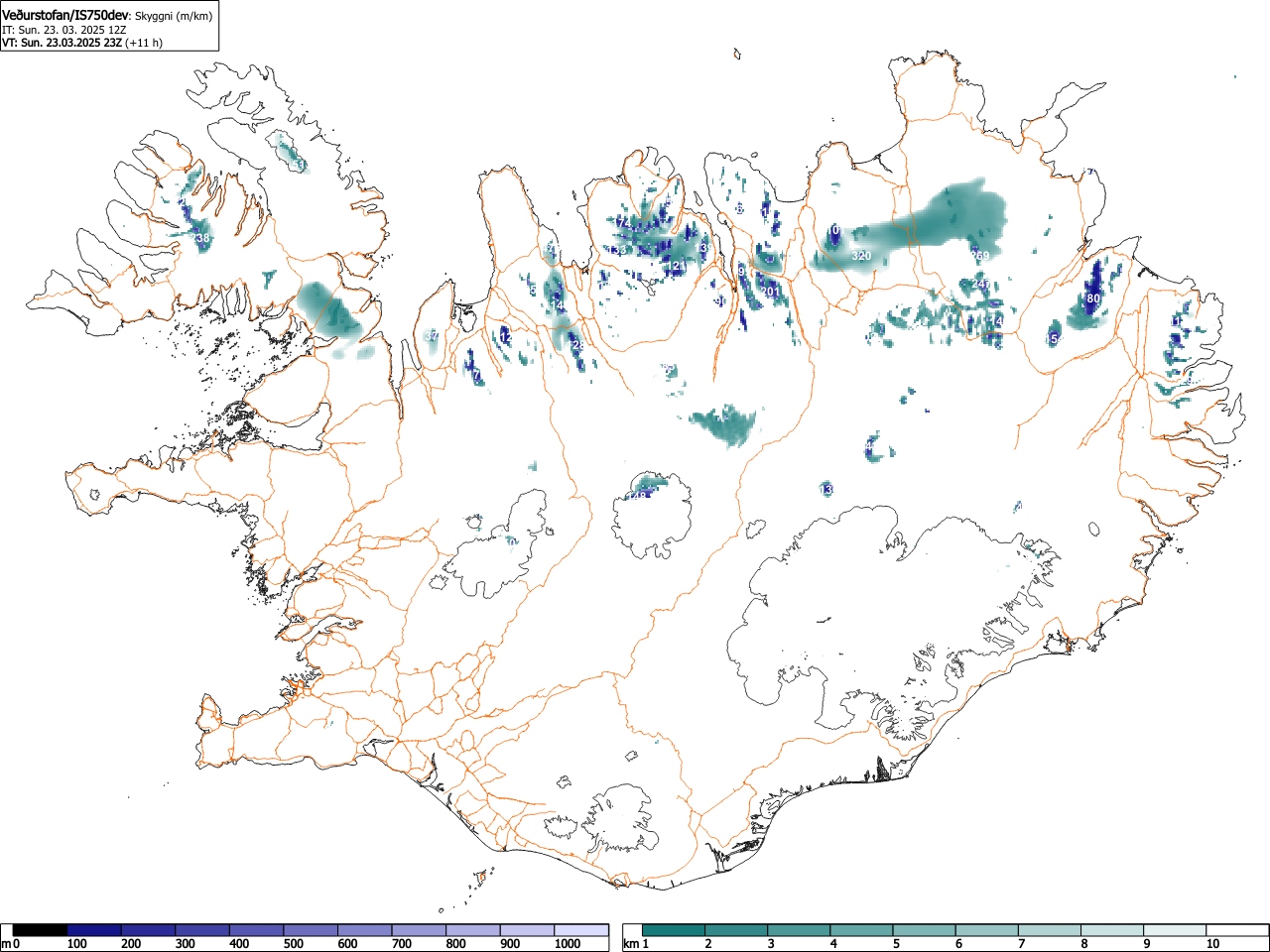The width and height of the screenshot is (1270, 952).
Task: Click the 'm' unit label of the legend
Action: click(x=6, y=944)
